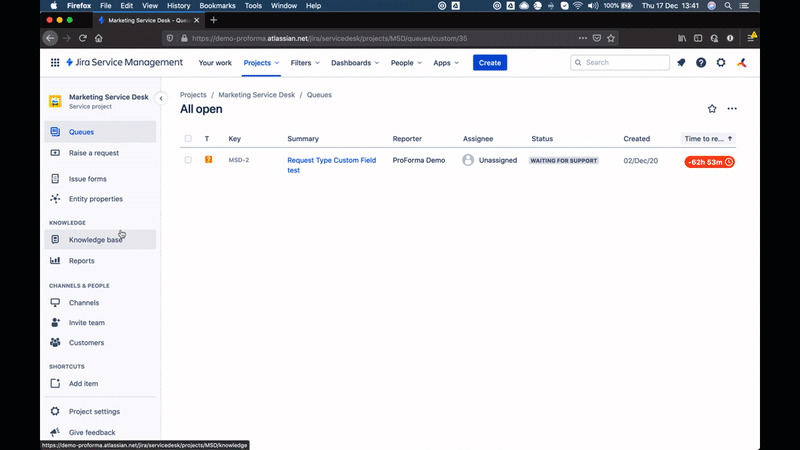Screen dimensions: 800x450
Task: Click the Create button
Action: [490, 63]
